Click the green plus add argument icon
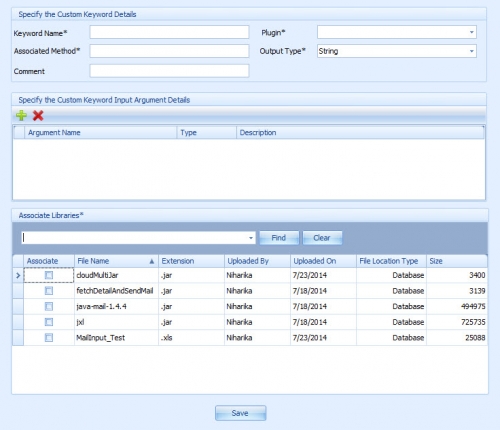The image size is (500, 430). coord(21,115)
